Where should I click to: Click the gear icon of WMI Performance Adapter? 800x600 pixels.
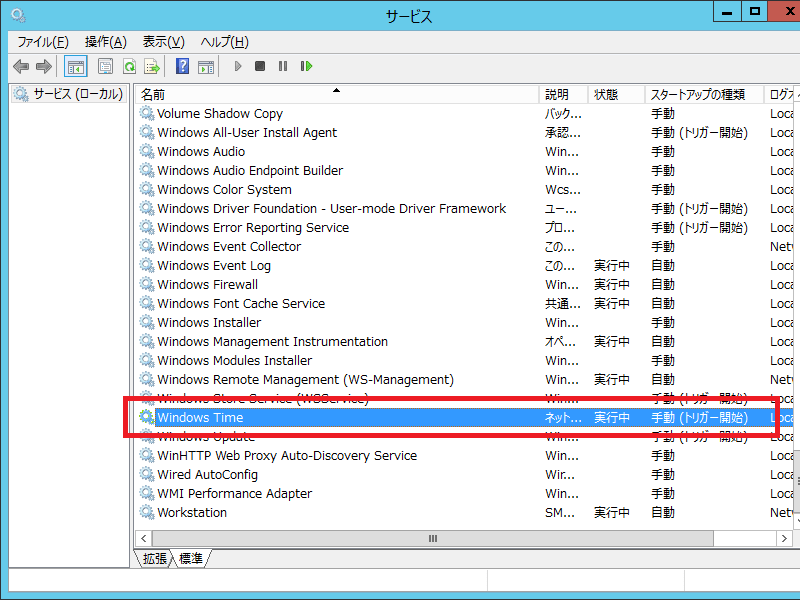[147, 493]
